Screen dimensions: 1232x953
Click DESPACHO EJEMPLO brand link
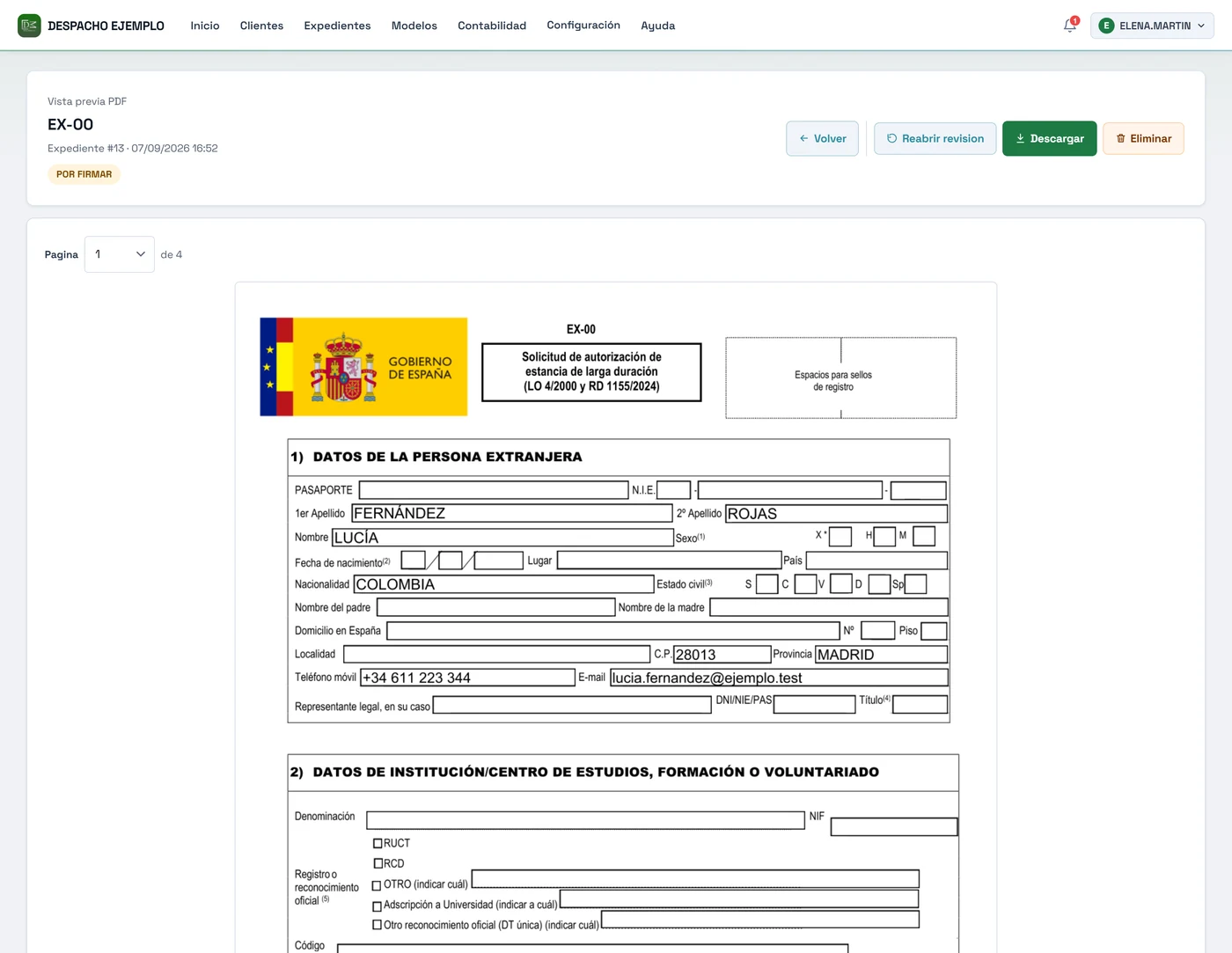106,26
